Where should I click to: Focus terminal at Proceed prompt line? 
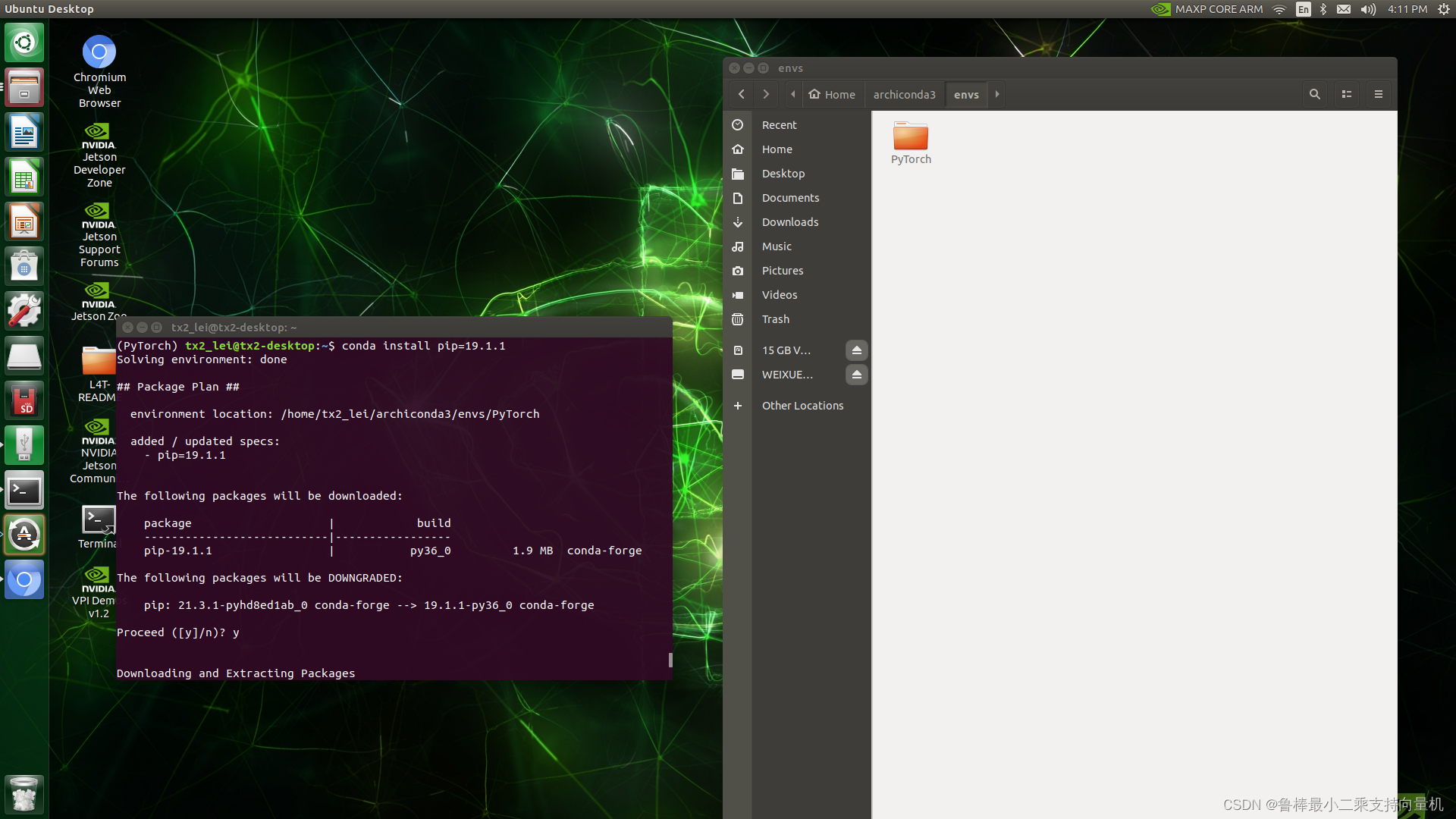point(178,632)
